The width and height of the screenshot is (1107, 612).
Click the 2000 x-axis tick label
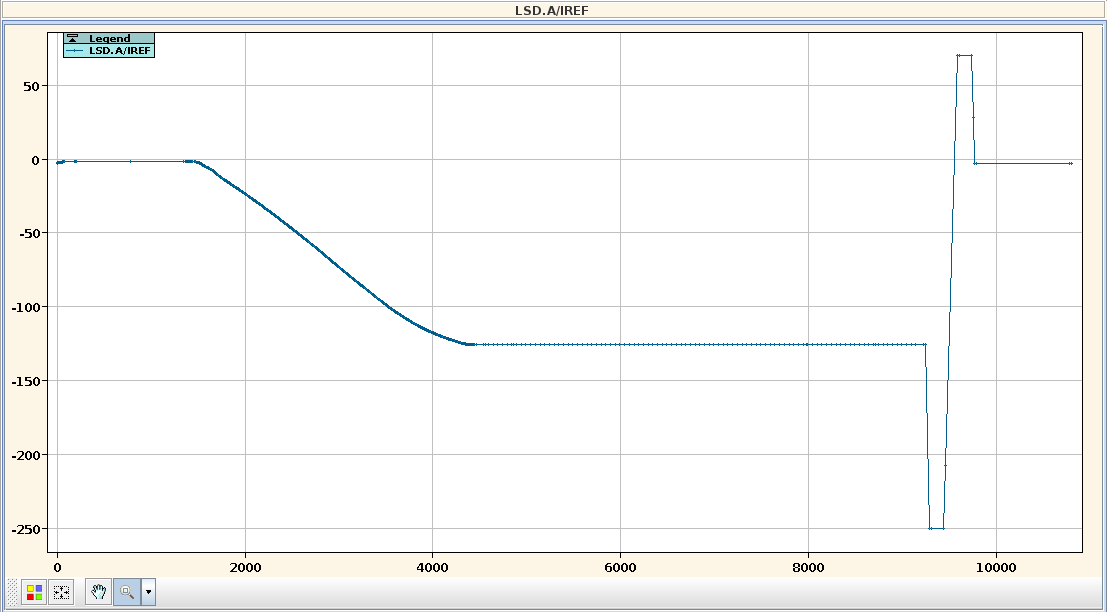tap(245, 566)
